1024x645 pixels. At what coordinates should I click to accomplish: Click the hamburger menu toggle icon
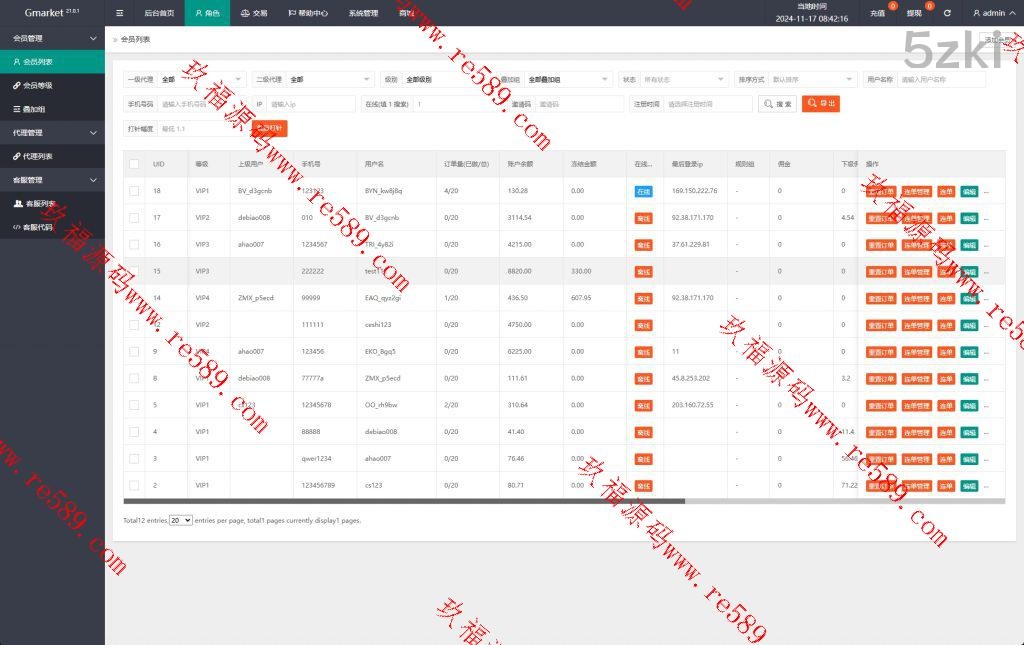pos(120,14)
